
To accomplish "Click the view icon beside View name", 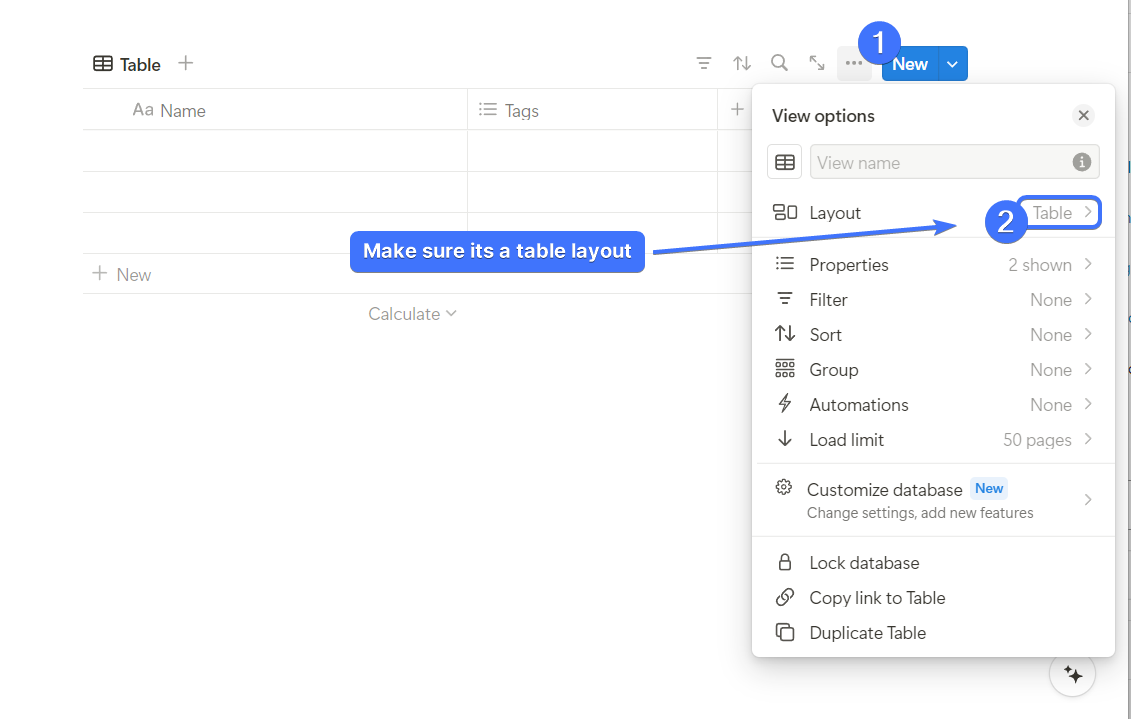I will point(785,162).
